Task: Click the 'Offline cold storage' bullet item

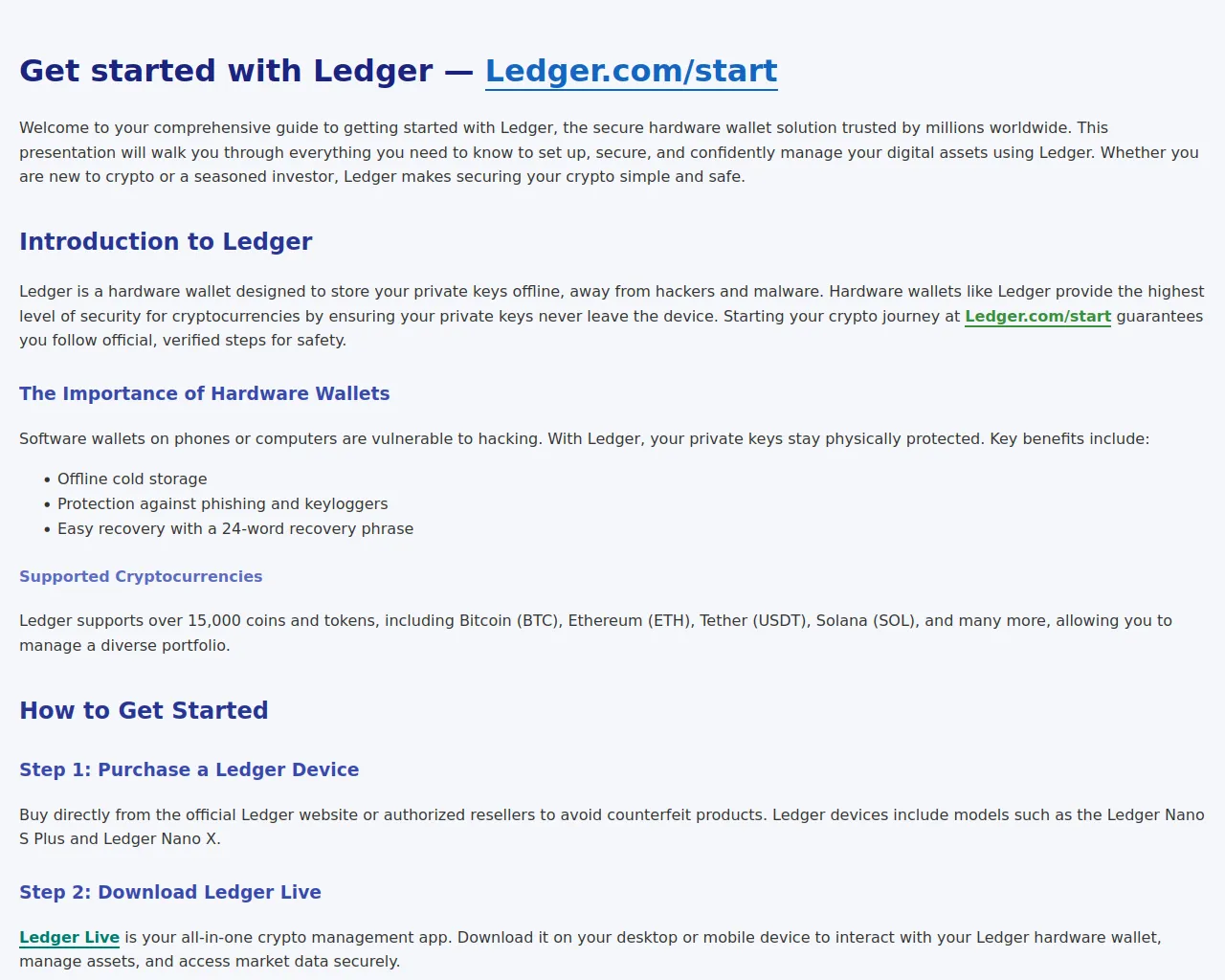Action: click(132, 479)
